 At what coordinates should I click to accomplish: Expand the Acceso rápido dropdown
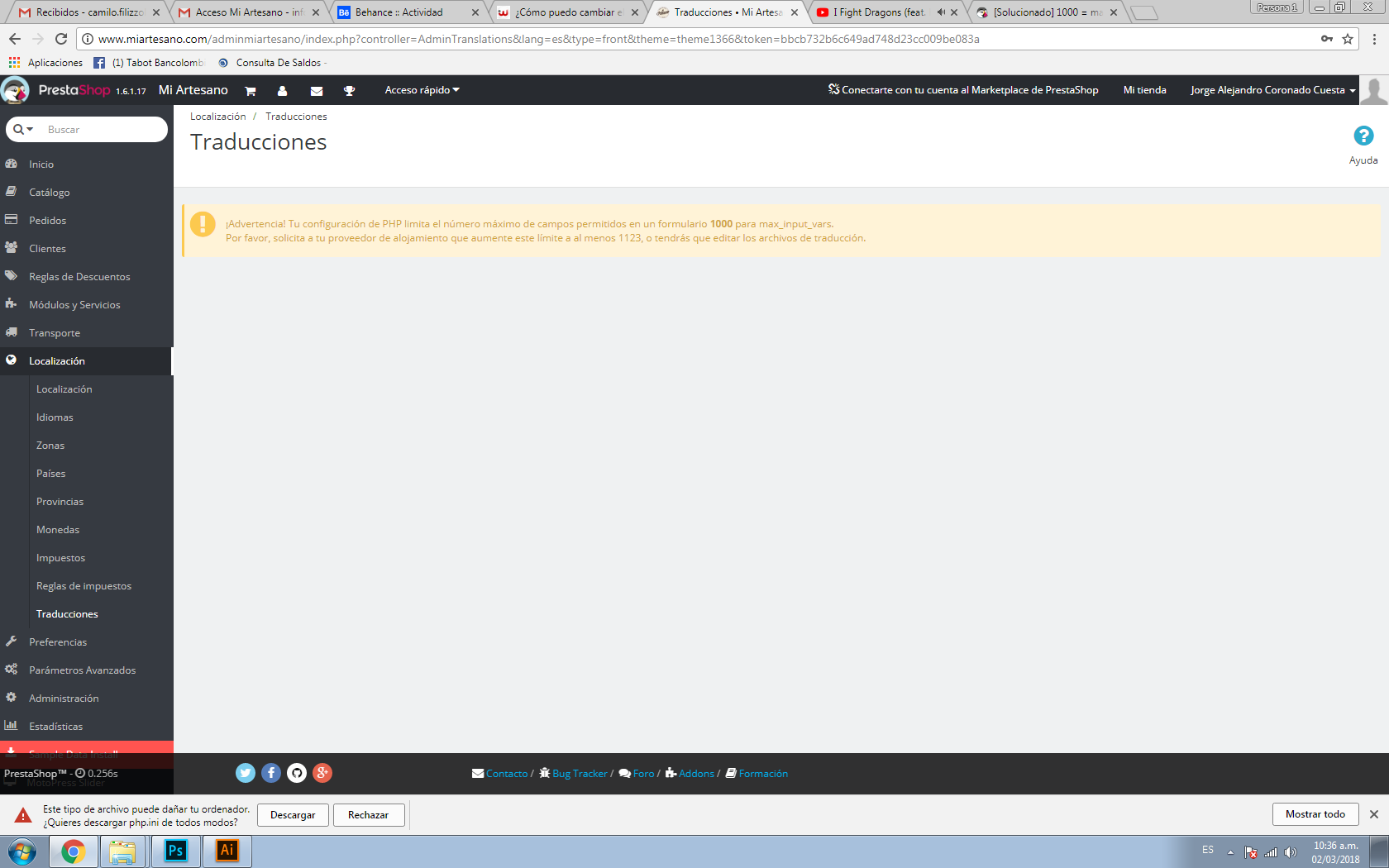[422, 90]
